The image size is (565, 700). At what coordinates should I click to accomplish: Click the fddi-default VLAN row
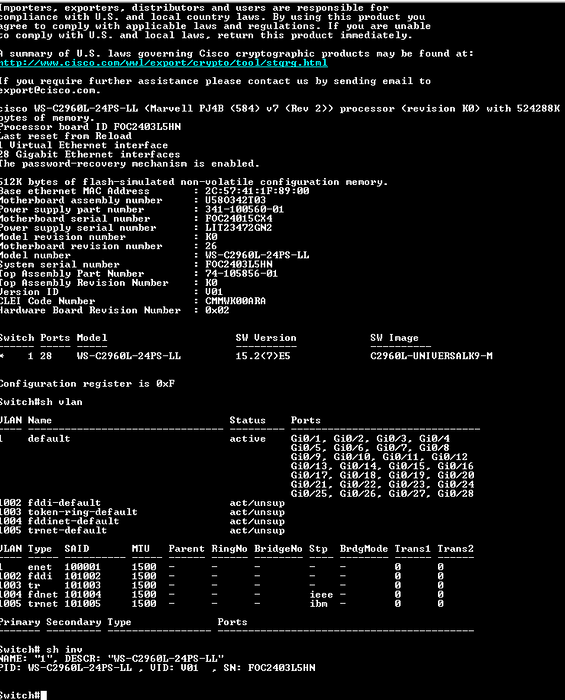click(142, 503)
